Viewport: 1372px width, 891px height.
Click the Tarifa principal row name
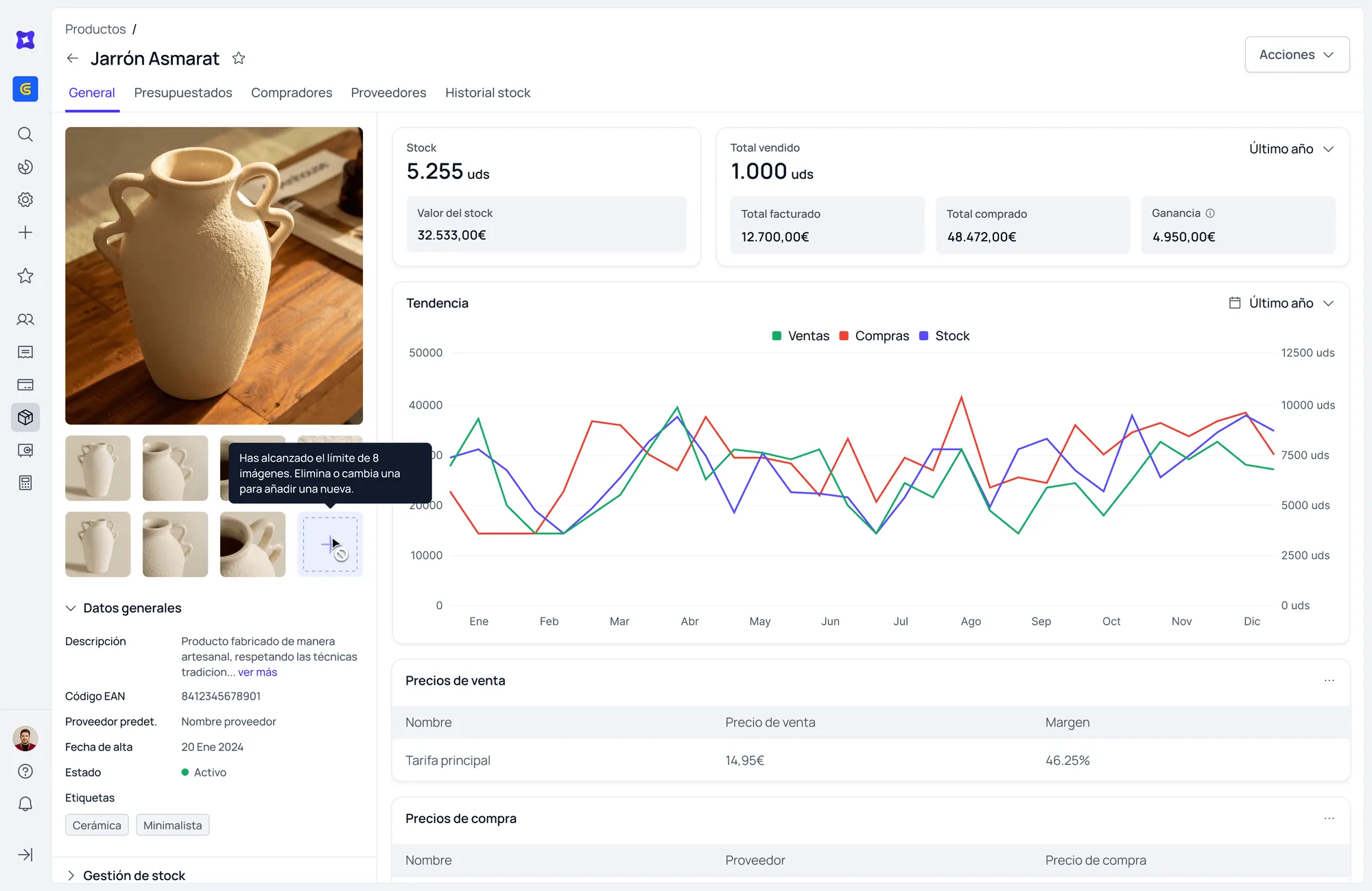tap(448, 761)
